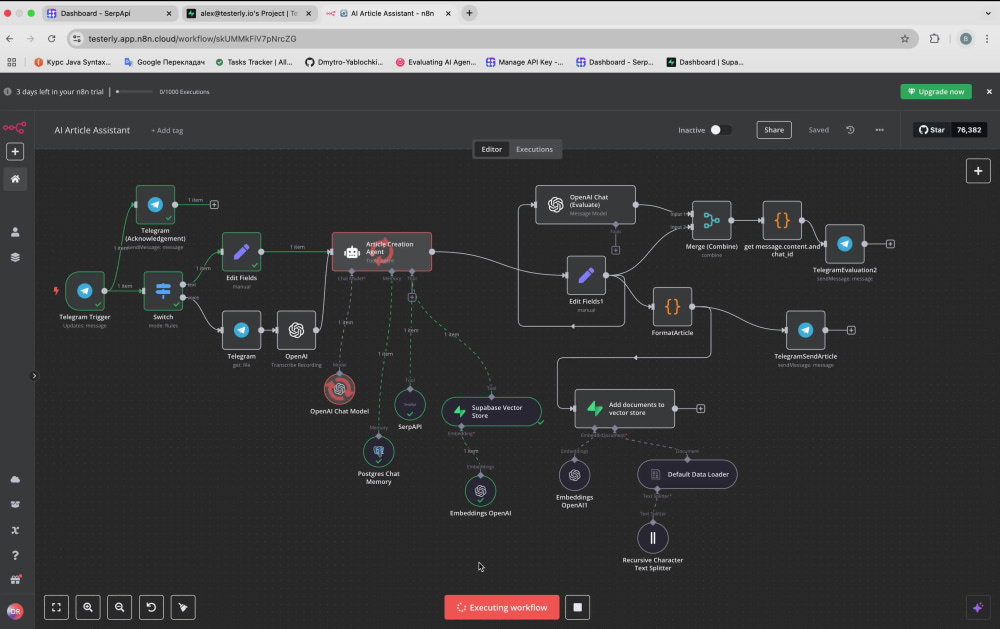Click the n8n logo in sidebar
This screenshot has height=629, width=1000.
point(15,128)
